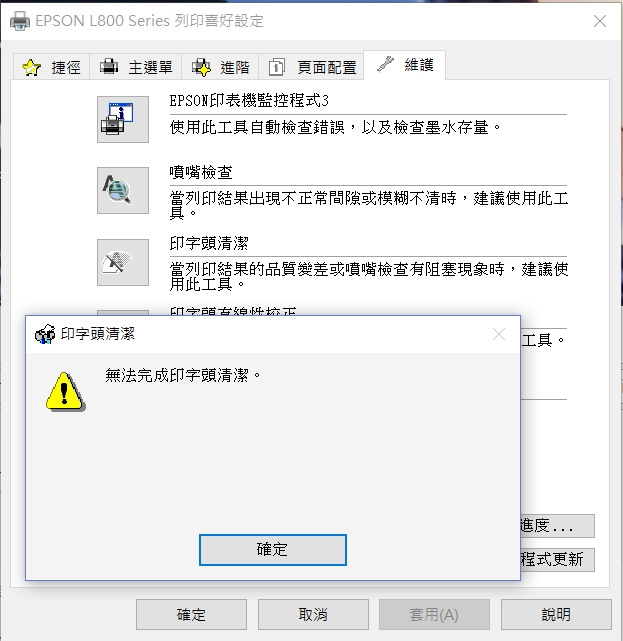Click 確定 at the bottom of preferences window
This screenshot has height=641, width=623.
point(191,614)
